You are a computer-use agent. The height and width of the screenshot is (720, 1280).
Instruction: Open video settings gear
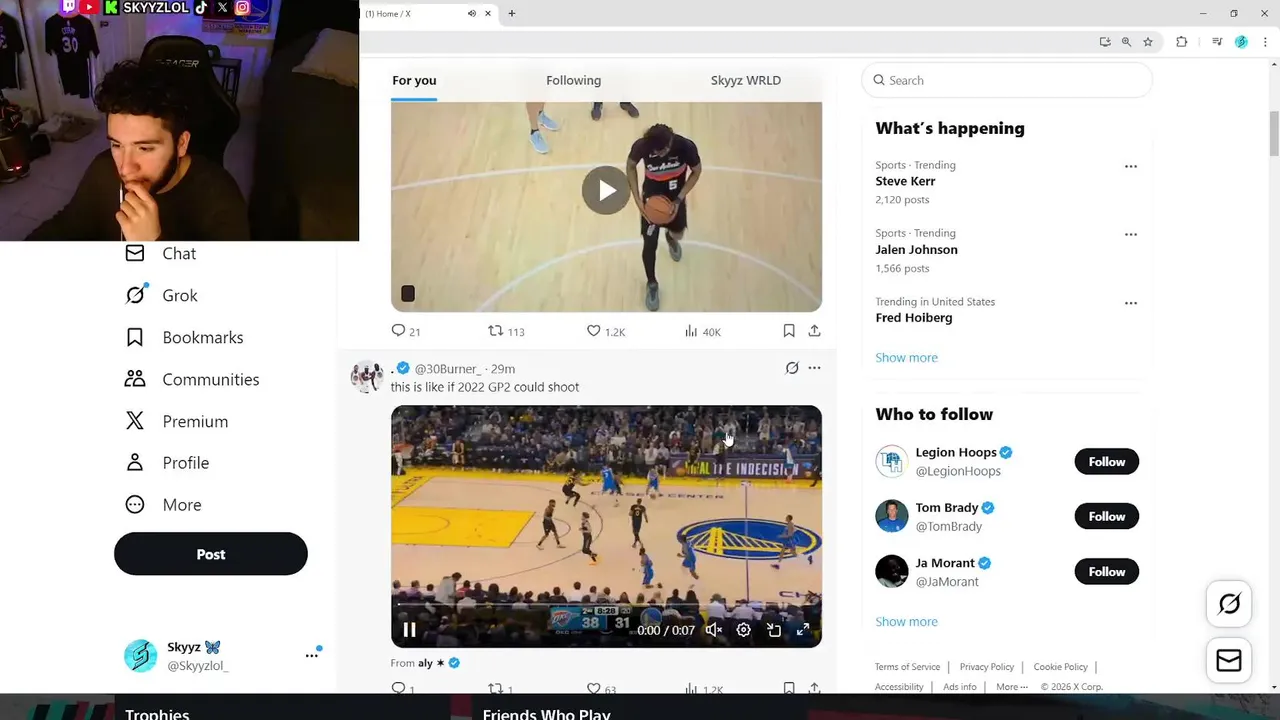743,630
